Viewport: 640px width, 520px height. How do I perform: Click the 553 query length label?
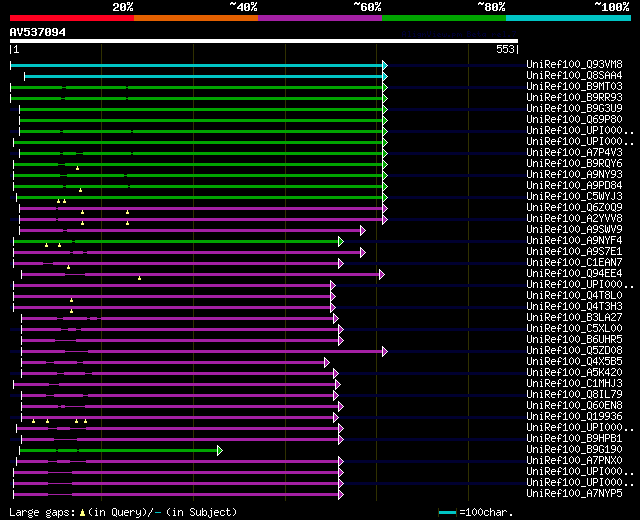point(505,49)
